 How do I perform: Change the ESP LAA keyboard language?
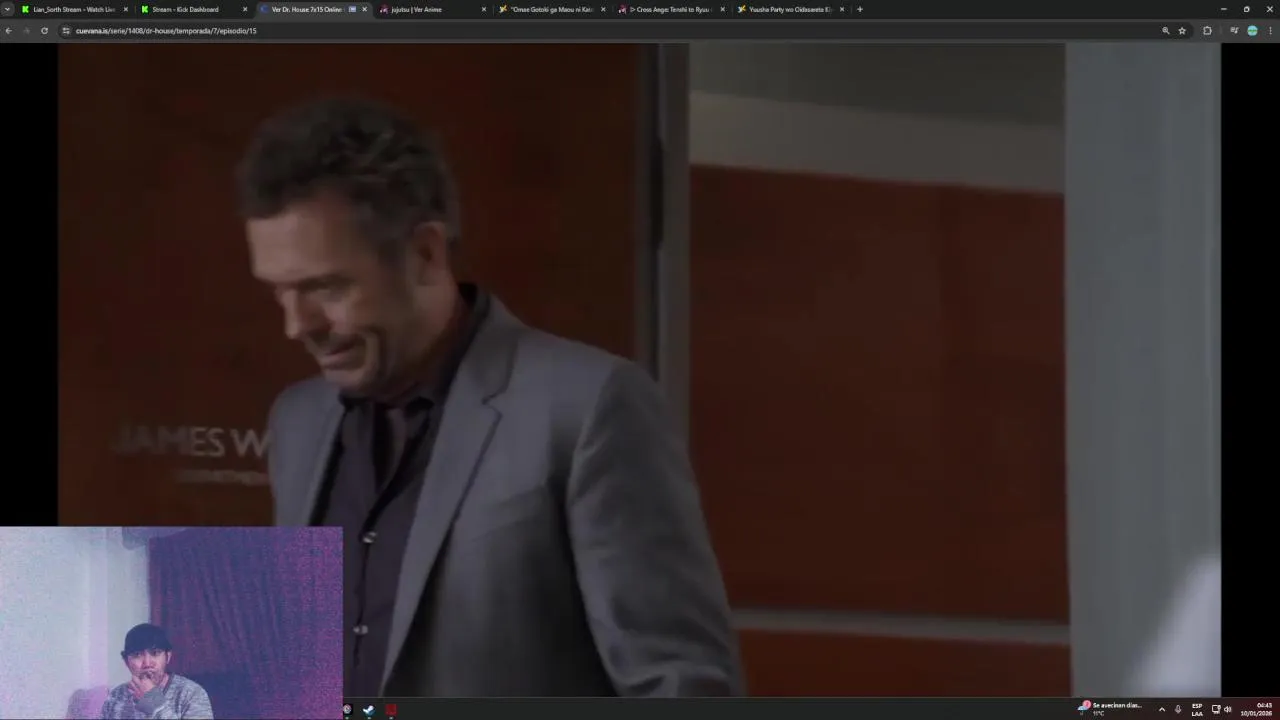point(1197,709)
